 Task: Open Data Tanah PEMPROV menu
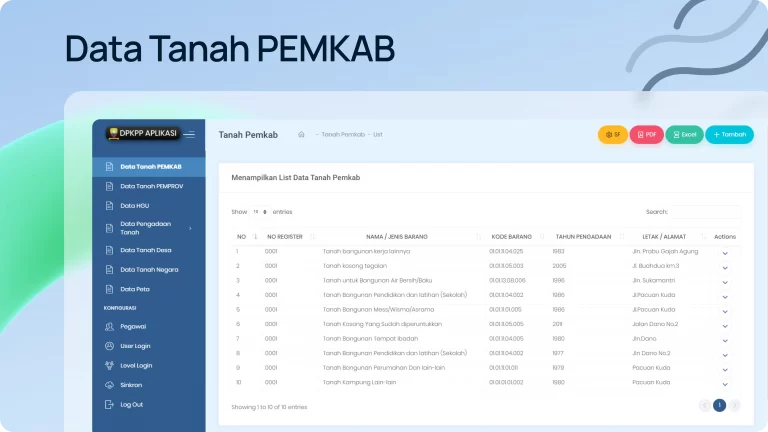(149, 186)
